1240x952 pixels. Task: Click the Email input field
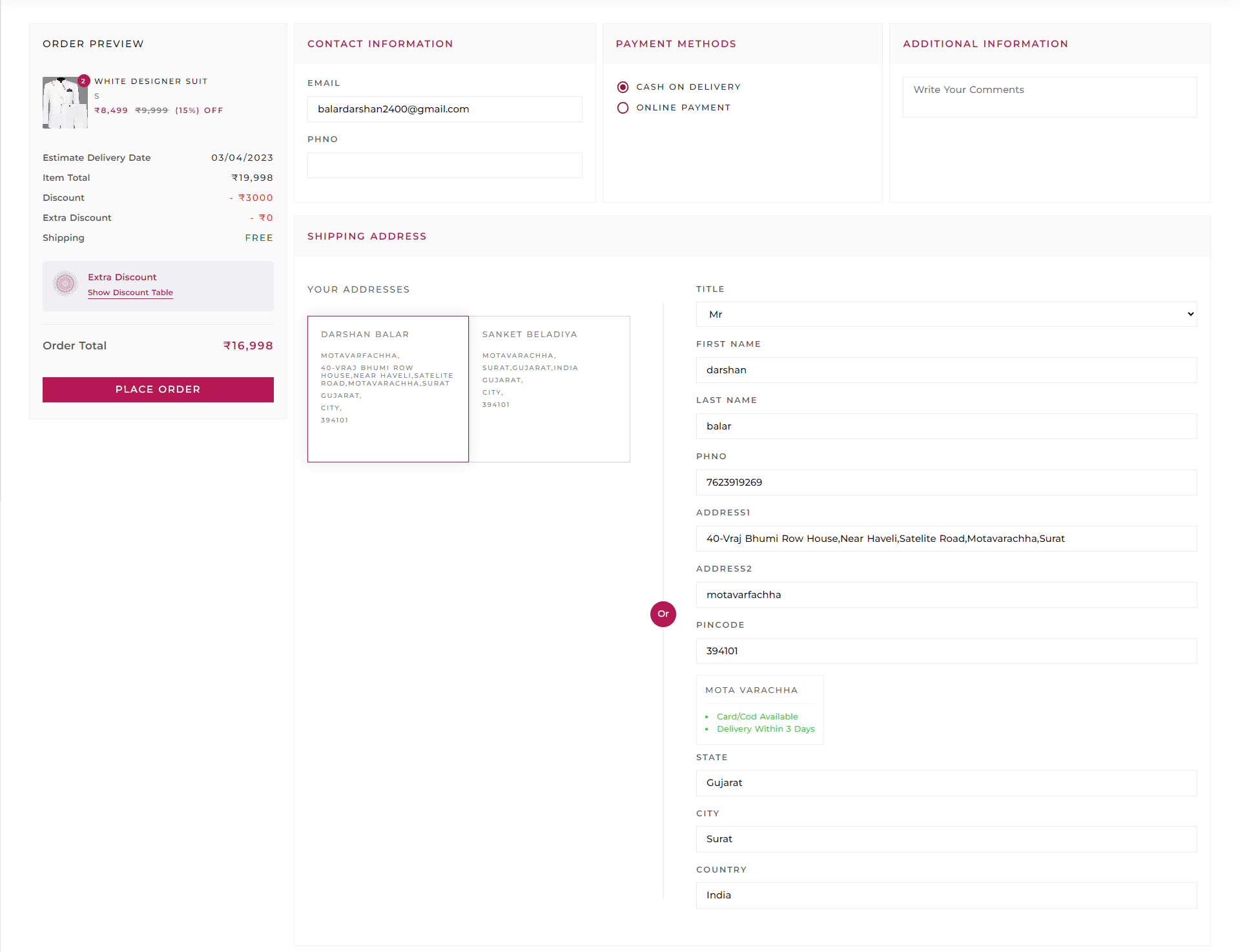(x=445, y=109)
